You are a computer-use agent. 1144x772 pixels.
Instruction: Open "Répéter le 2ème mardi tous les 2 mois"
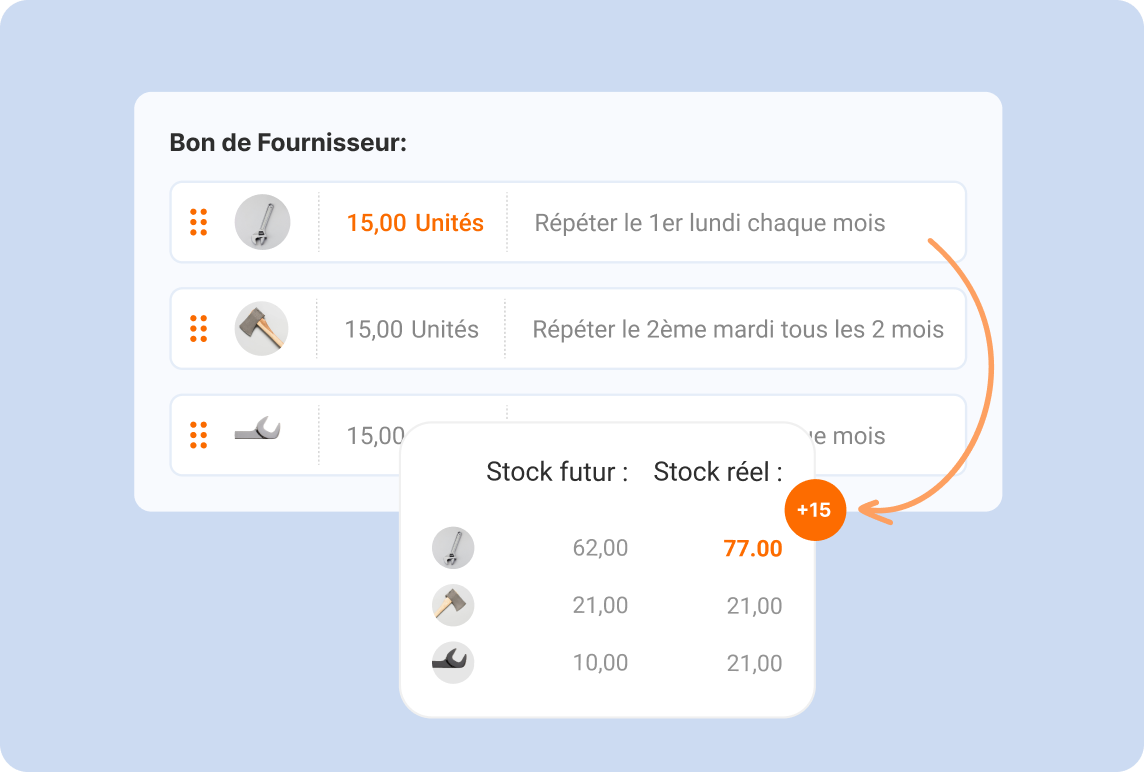(737, 329)
